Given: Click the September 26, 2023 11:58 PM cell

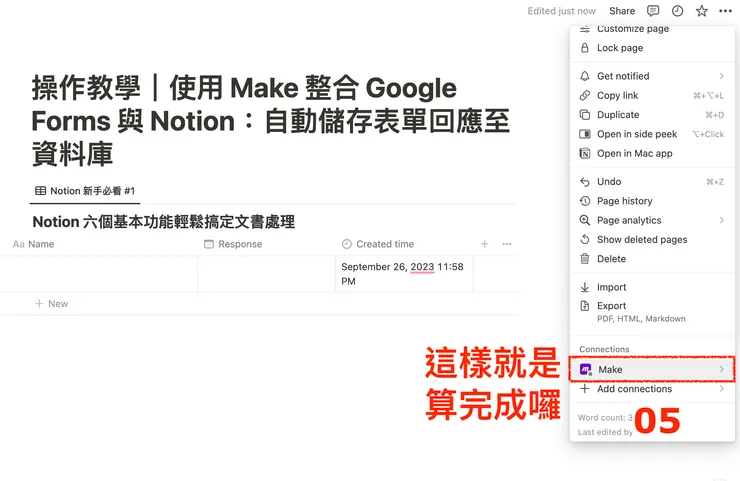Looking at the screenshot, I should pyautogui.click(x=404, y=274).
